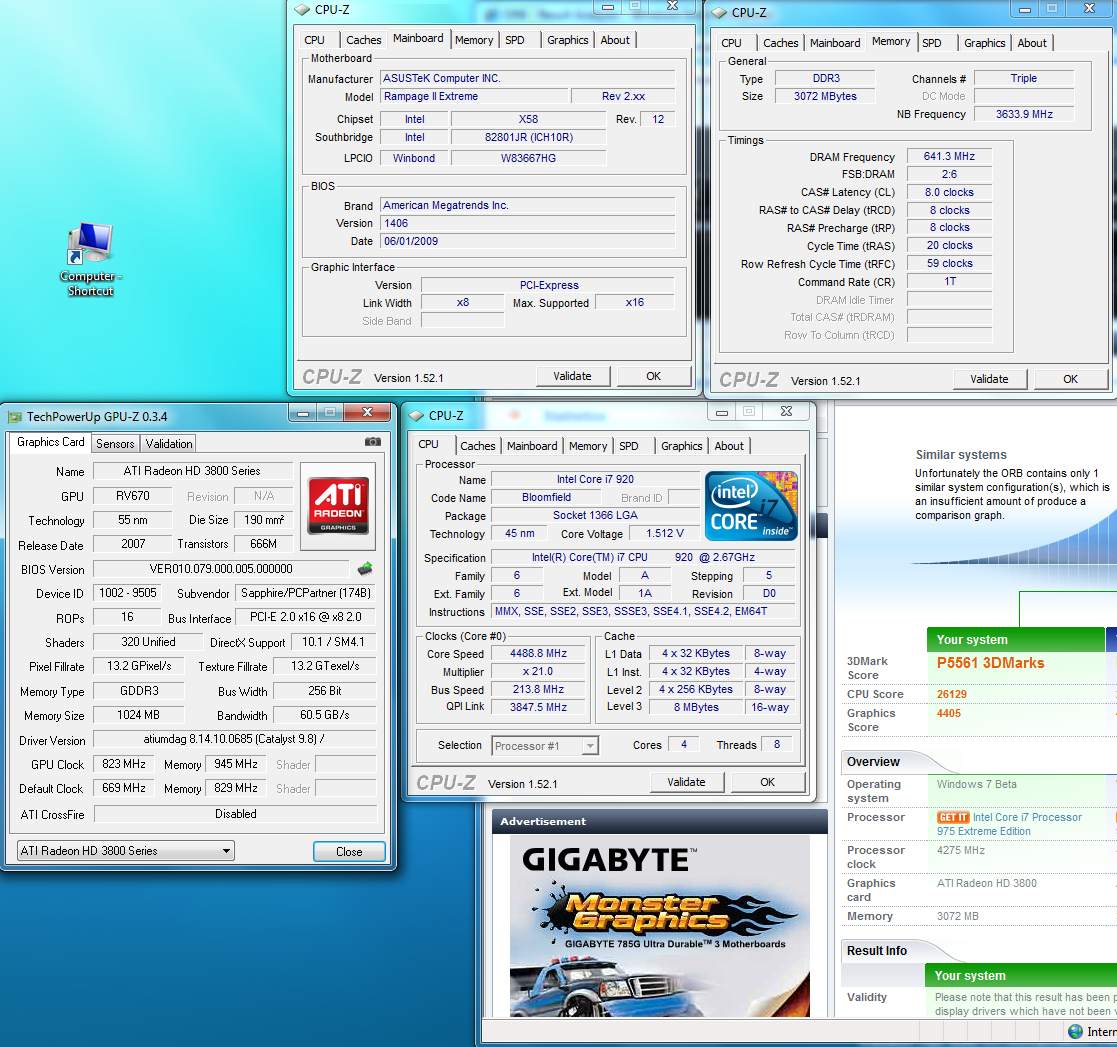Switch to CPU tab in CPU-Z Mainboard window
This screenshot has width=1117, height=1047.
pyautogui.click(x=314, y=40)
